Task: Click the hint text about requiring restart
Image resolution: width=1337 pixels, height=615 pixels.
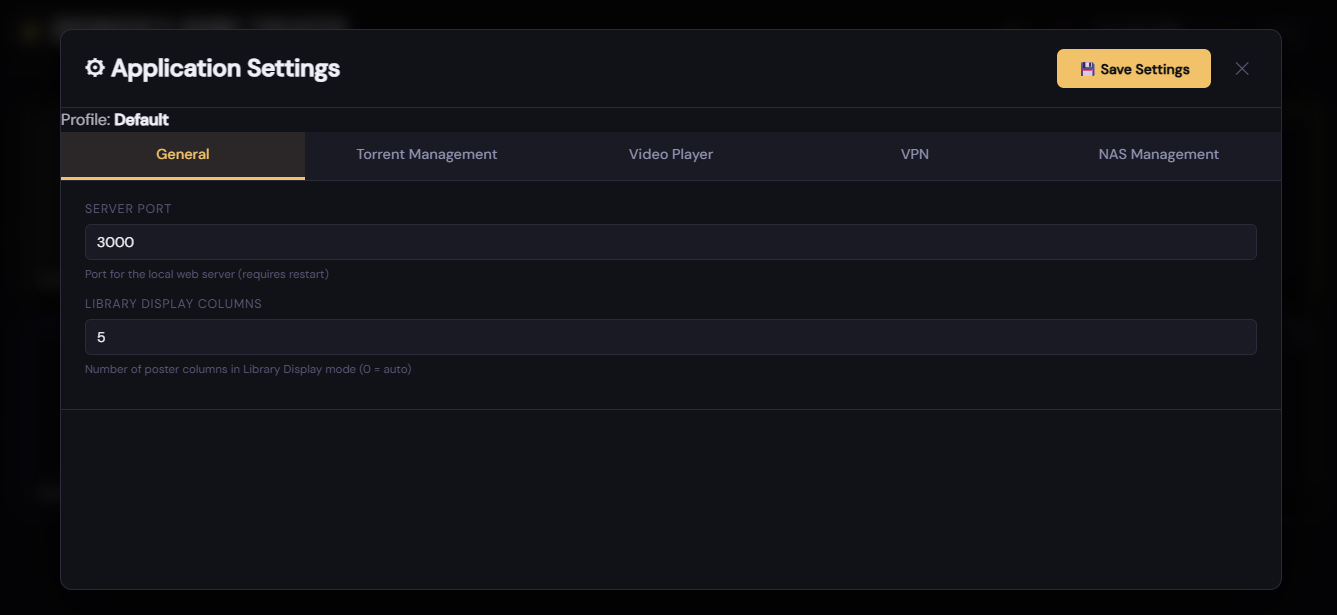Action: [206, 273]
